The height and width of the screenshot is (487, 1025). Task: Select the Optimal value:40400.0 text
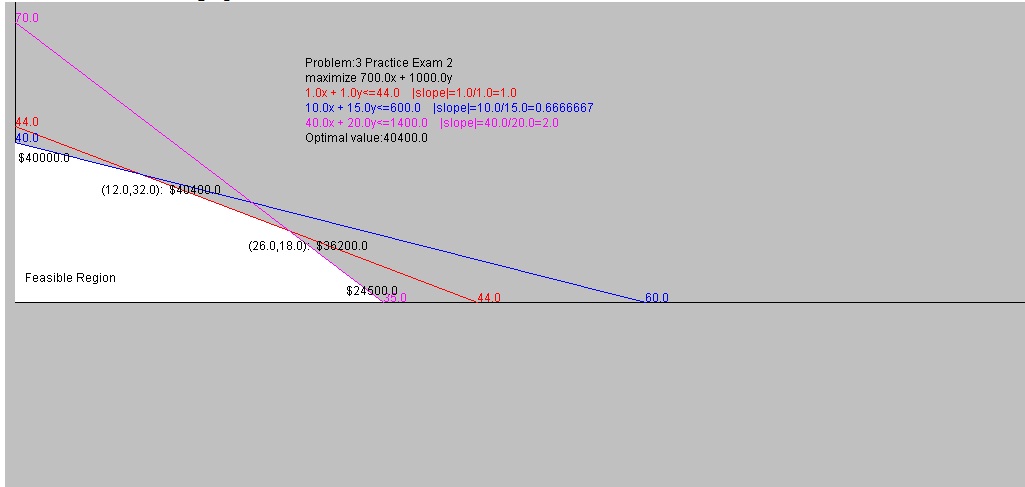[x=366, y=138]
